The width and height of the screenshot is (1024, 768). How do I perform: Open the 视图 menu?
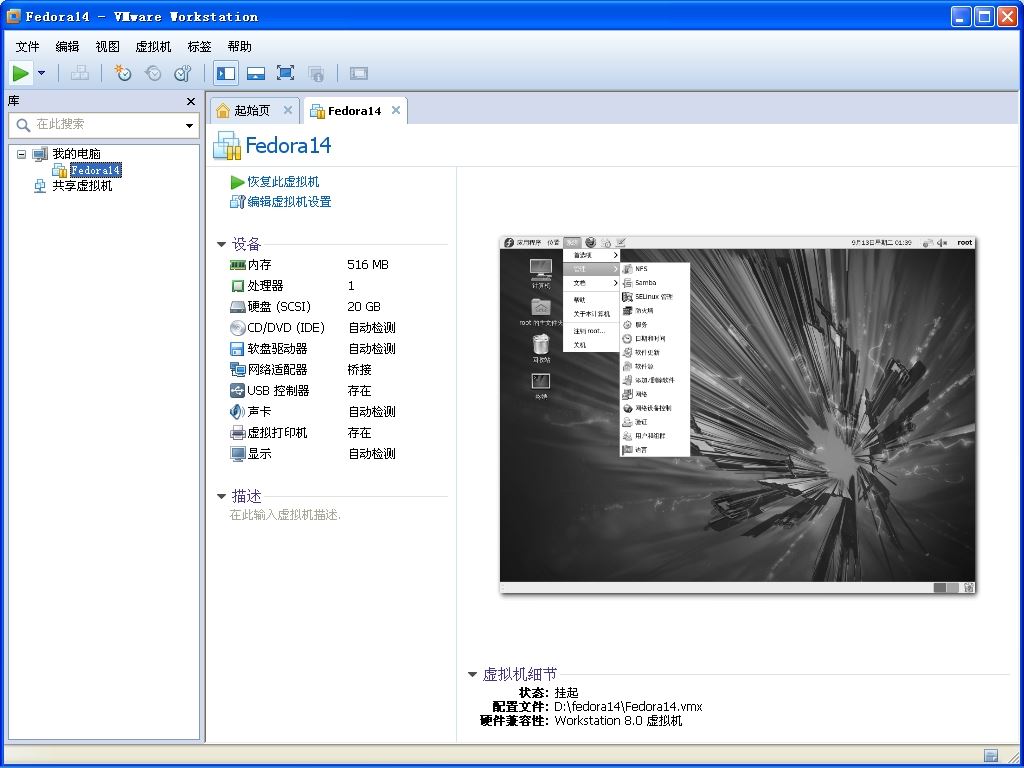pyautogui.click(x=108, y=46)
